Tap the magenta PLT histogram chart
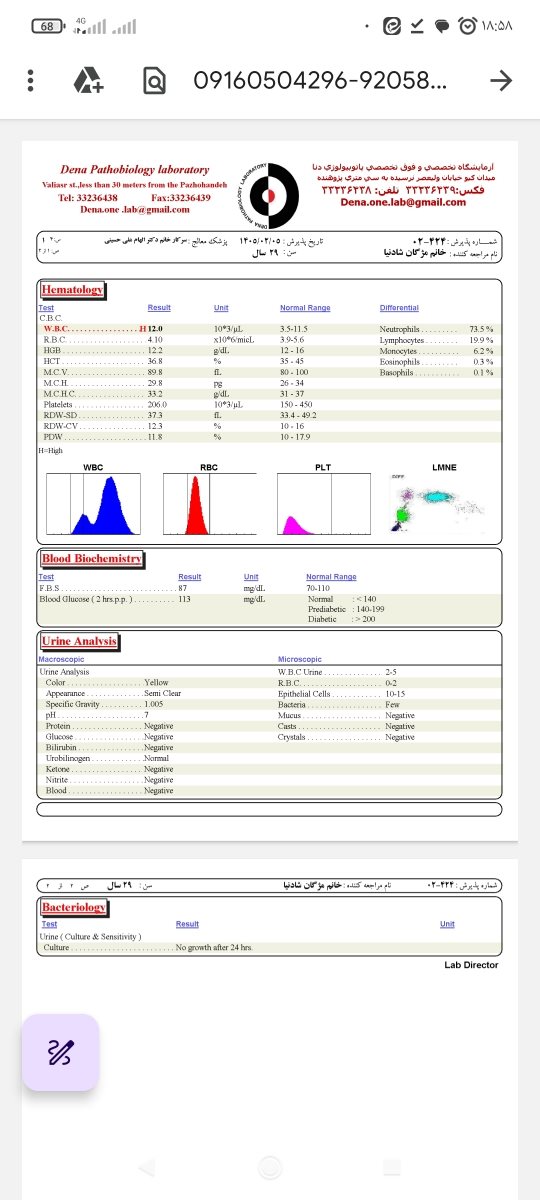 coord(323,506)
